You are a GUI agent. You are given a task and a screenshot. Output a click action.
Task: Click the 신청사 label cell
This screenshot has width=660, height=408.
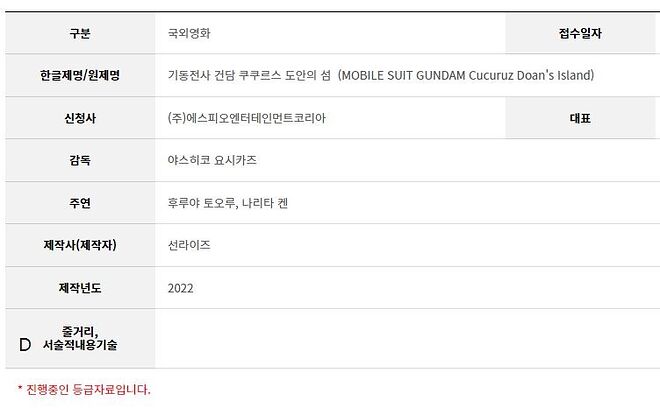click(x=80, y=118)
